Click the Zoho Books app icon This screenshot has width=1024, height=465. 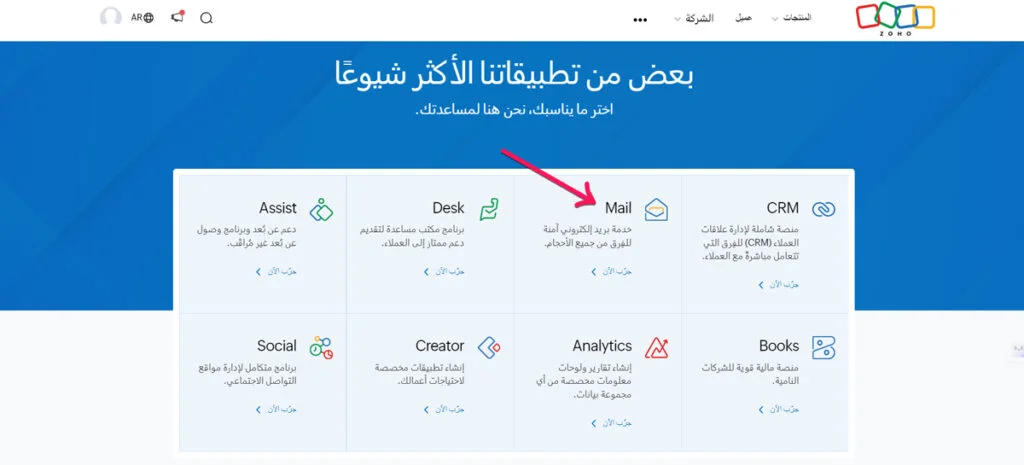823,347
